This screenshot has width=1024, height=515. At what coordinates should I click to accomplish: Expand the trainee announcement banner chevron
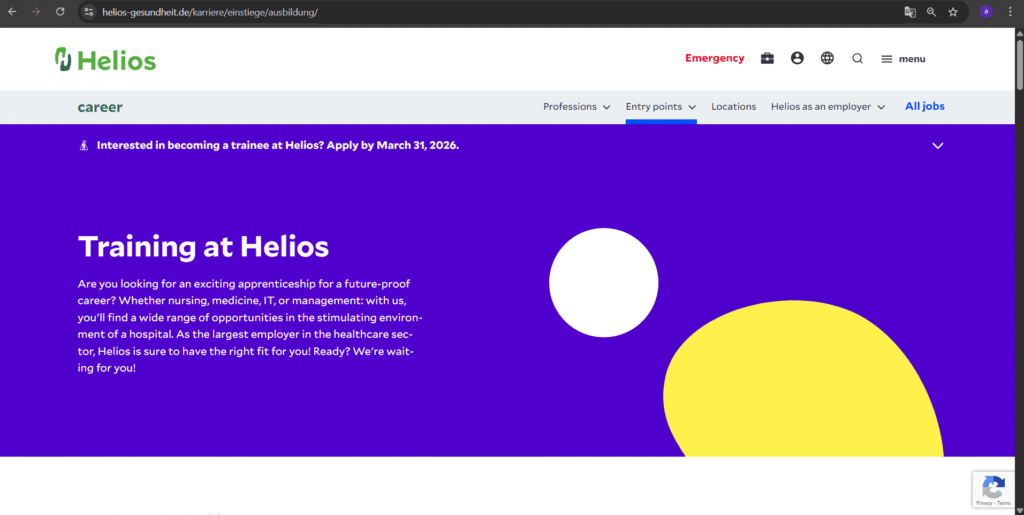pos(937,146)
